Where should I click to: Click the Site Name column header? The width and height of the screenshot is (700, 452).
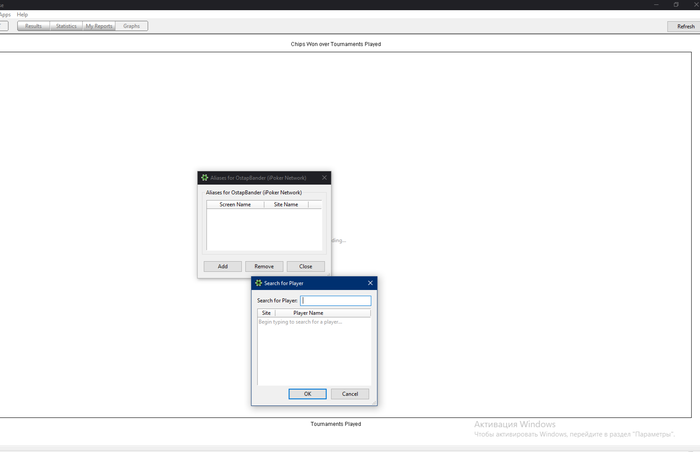coord(286,204)
